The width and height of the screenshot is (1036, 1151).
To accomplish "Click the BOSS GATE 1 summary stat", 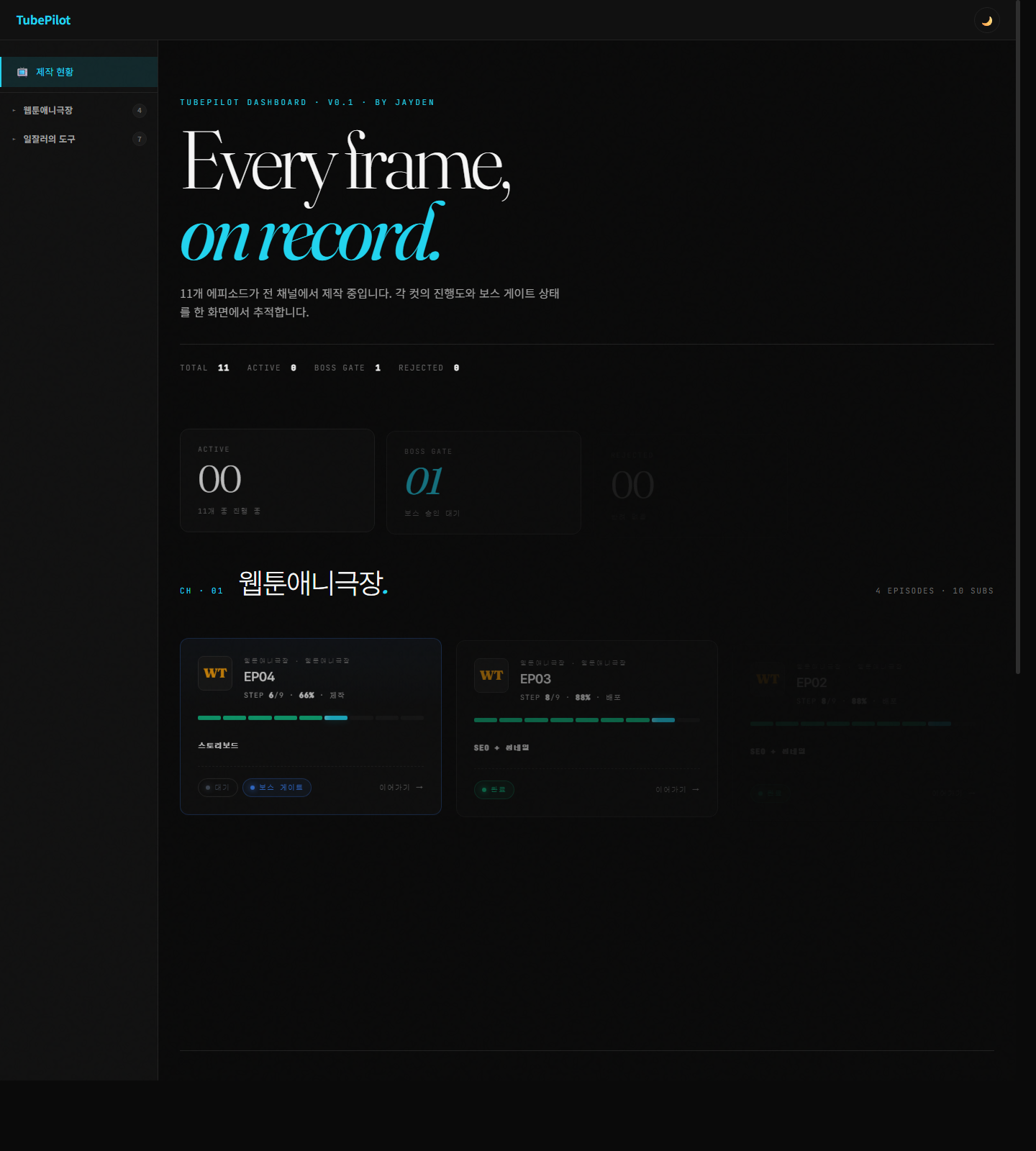I will (x=347, y=368).
